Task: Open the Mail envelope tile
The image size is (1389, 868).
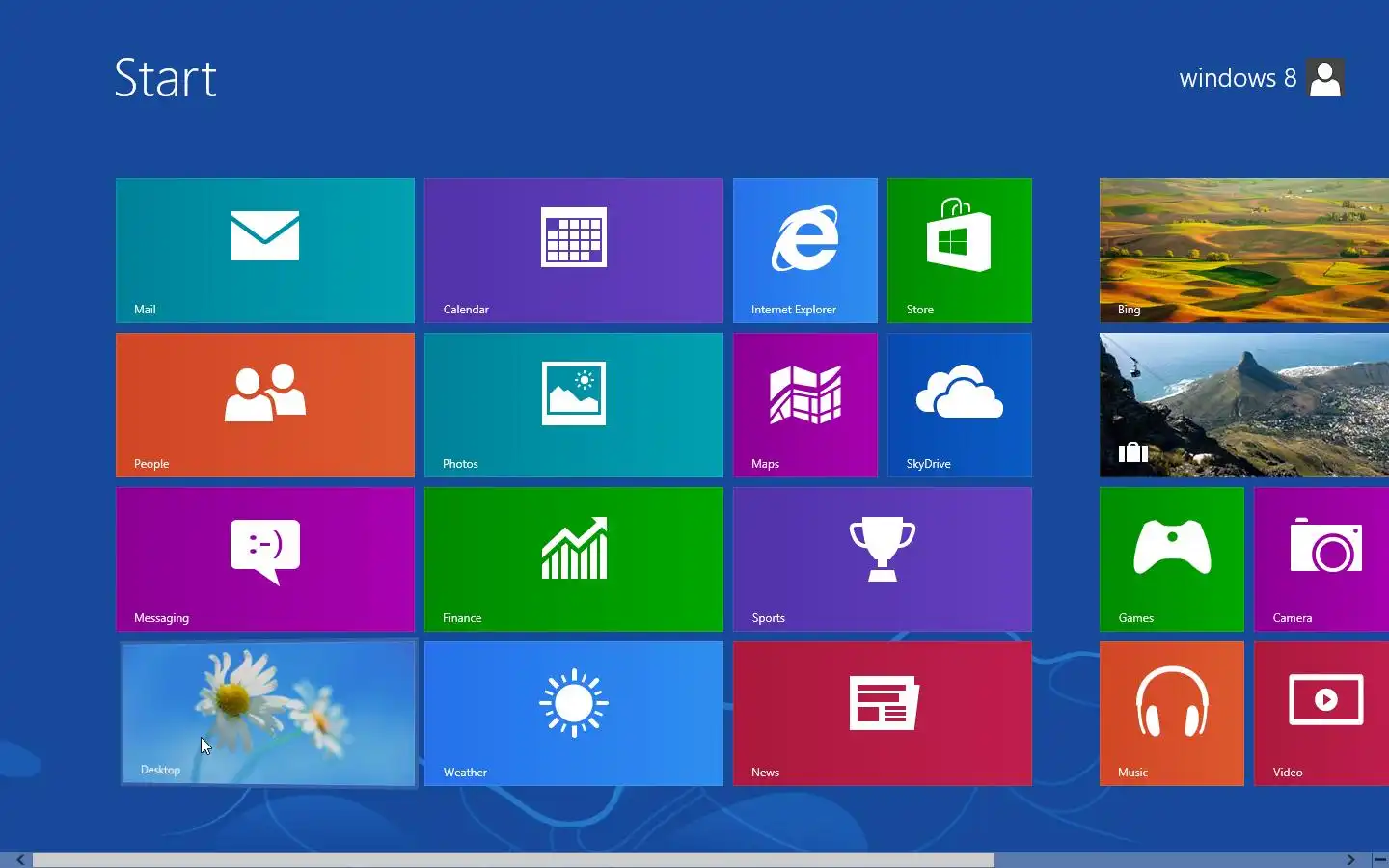Action: pos(265,251)
